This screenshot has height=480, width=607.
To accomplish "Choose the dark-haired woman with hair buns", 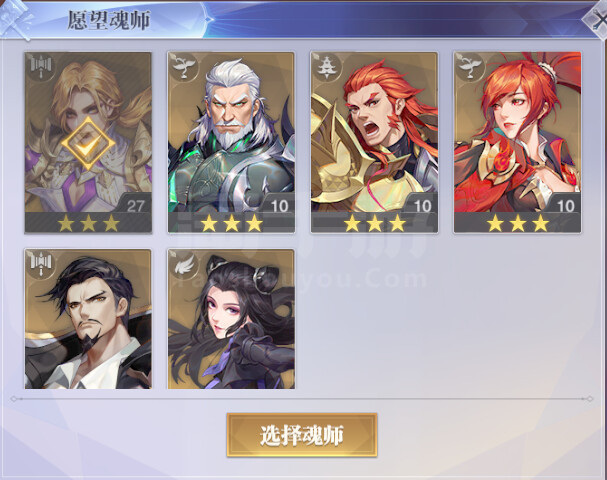I will (231, 319).
